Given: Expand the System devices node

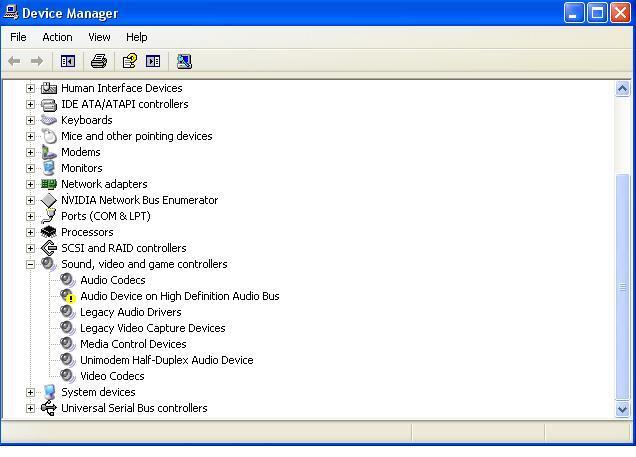Looking at the screenshot, I should point(30,392).
